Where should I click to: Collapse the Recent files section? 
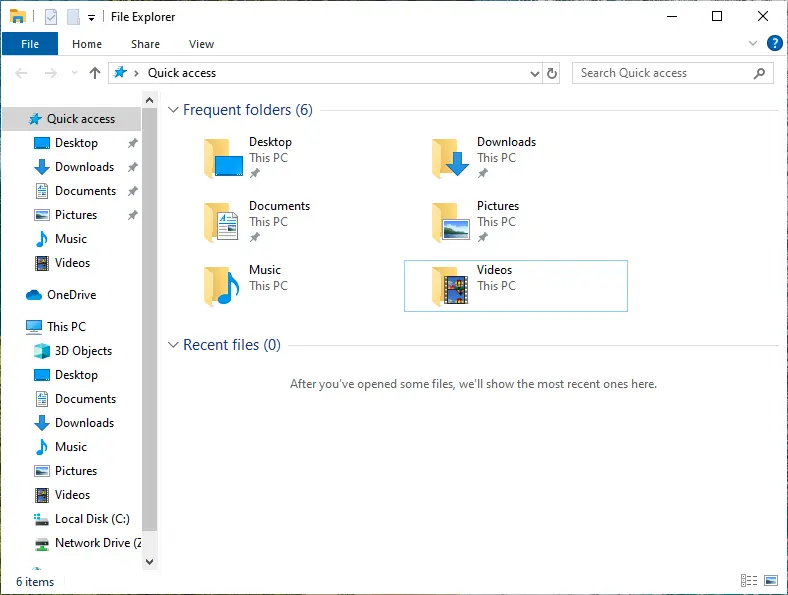(173, 345)
